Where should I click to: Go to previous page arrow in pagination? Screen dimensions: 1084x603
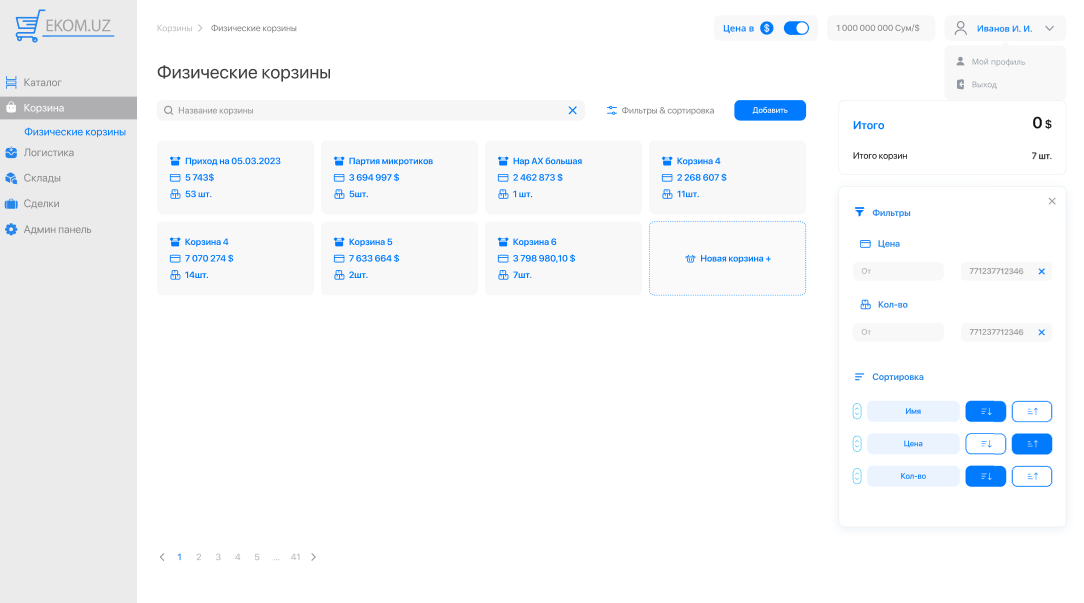point(162,557)
